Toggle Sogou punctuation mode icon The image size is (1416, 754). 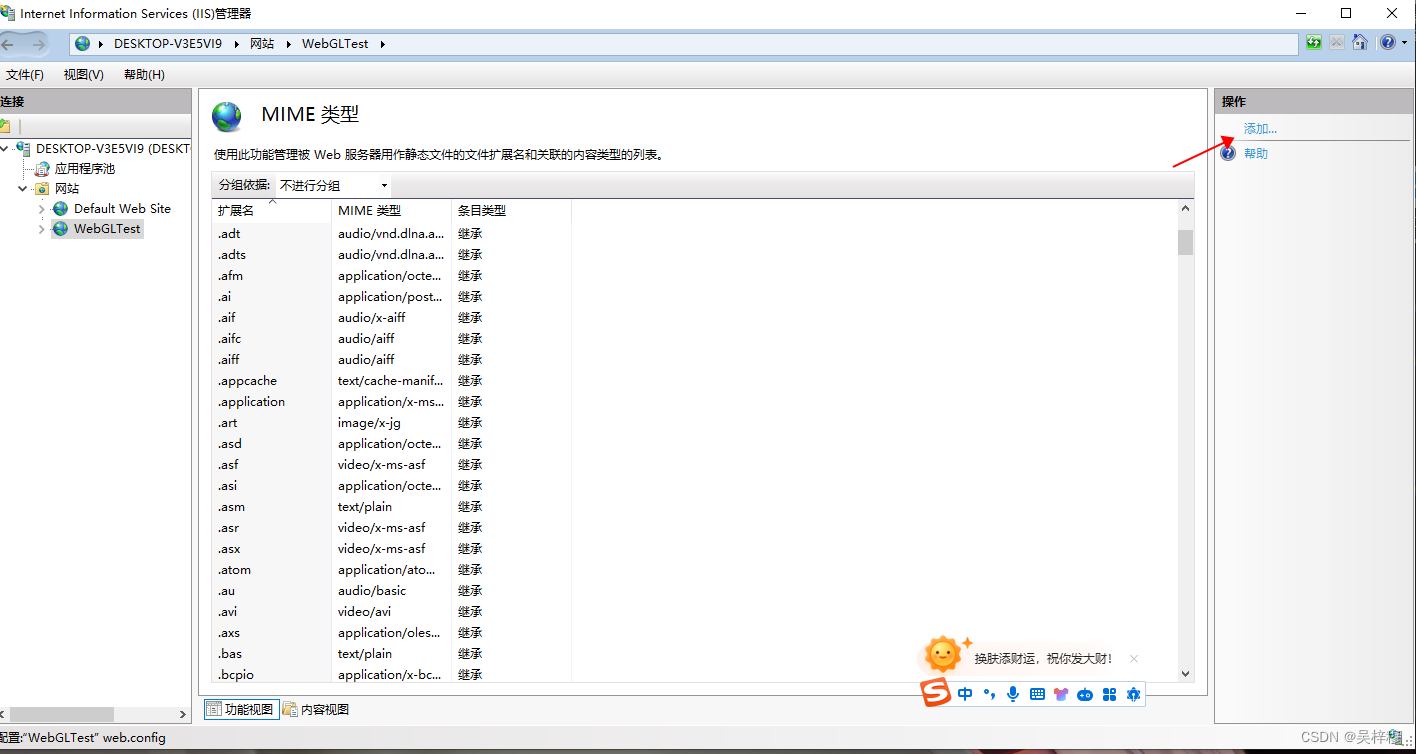click(x=989, y=694)
